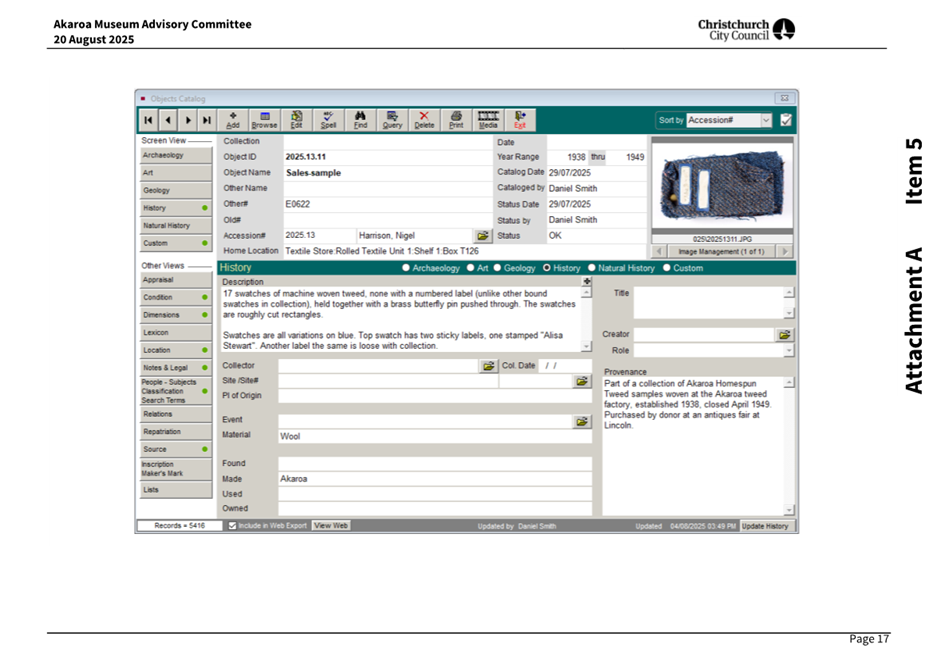The width and height of the screenshot is (933, 660).
Task: Open the Media management icon
Action: [489, 119]
